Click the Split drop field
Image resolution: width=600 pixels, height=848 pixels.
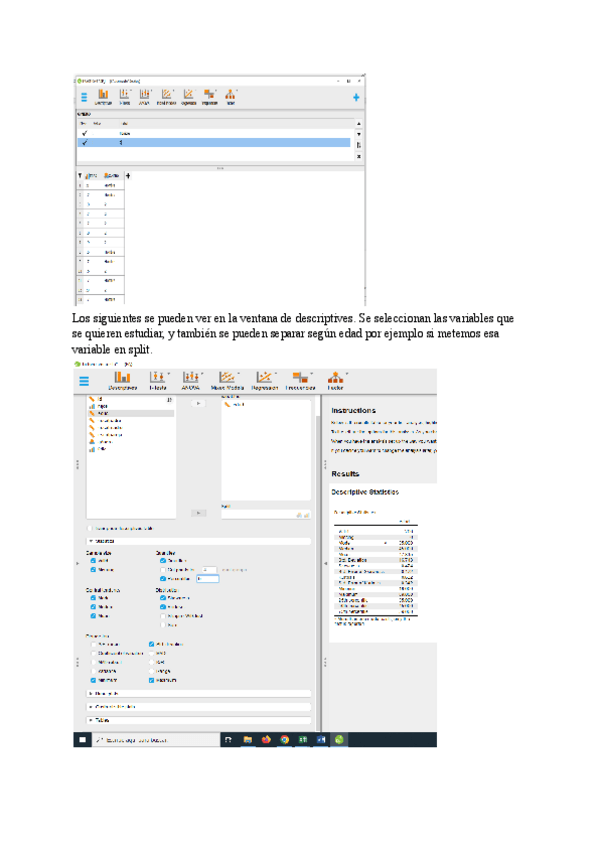pos(266,515)
